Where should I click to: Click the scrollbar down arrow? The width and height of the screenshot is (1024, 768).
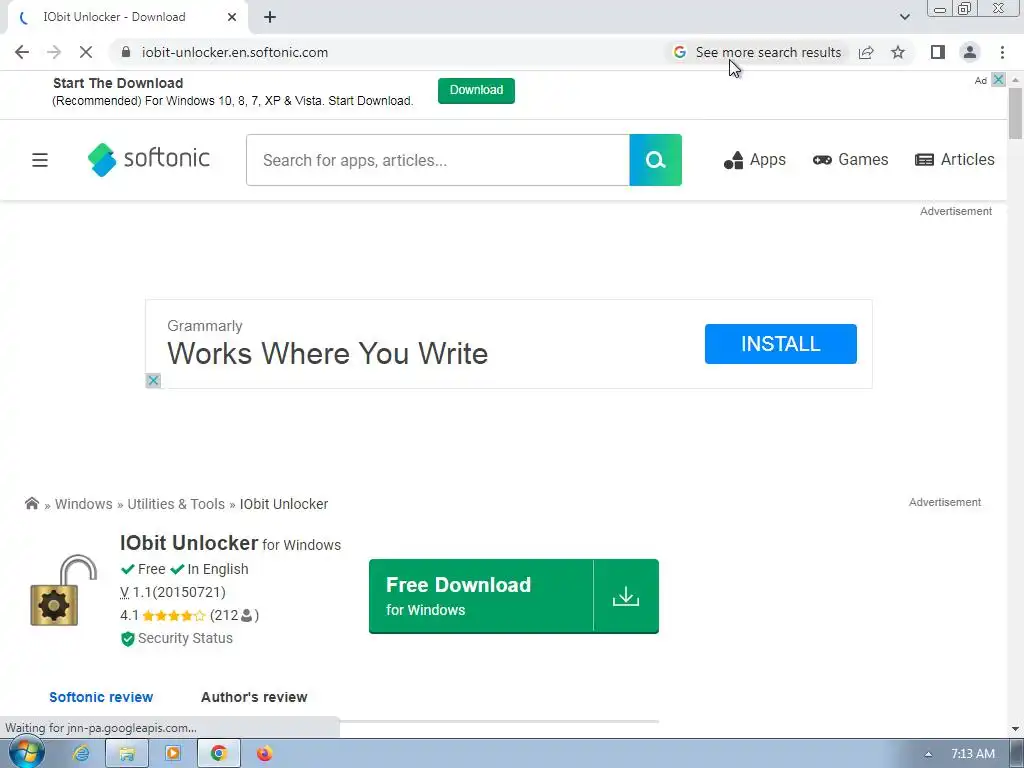(x=1015, y=728)
